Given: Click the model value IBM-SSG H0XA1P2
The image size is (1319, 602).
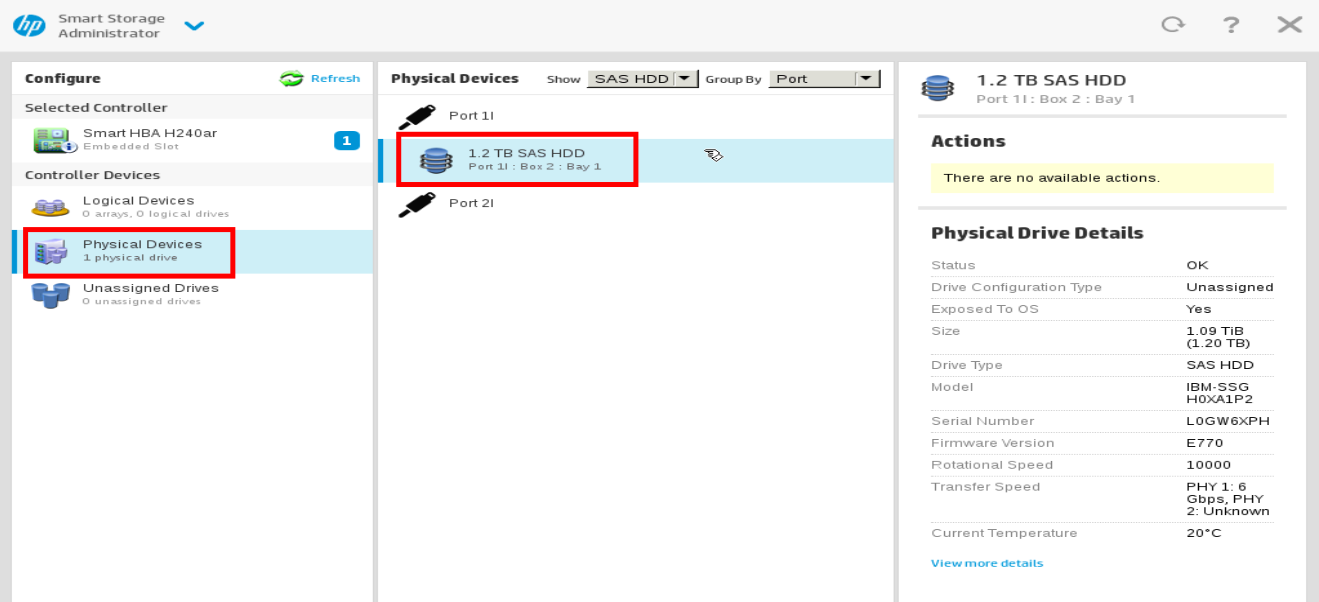Looking at the screenshot, I should point(1219,393).
